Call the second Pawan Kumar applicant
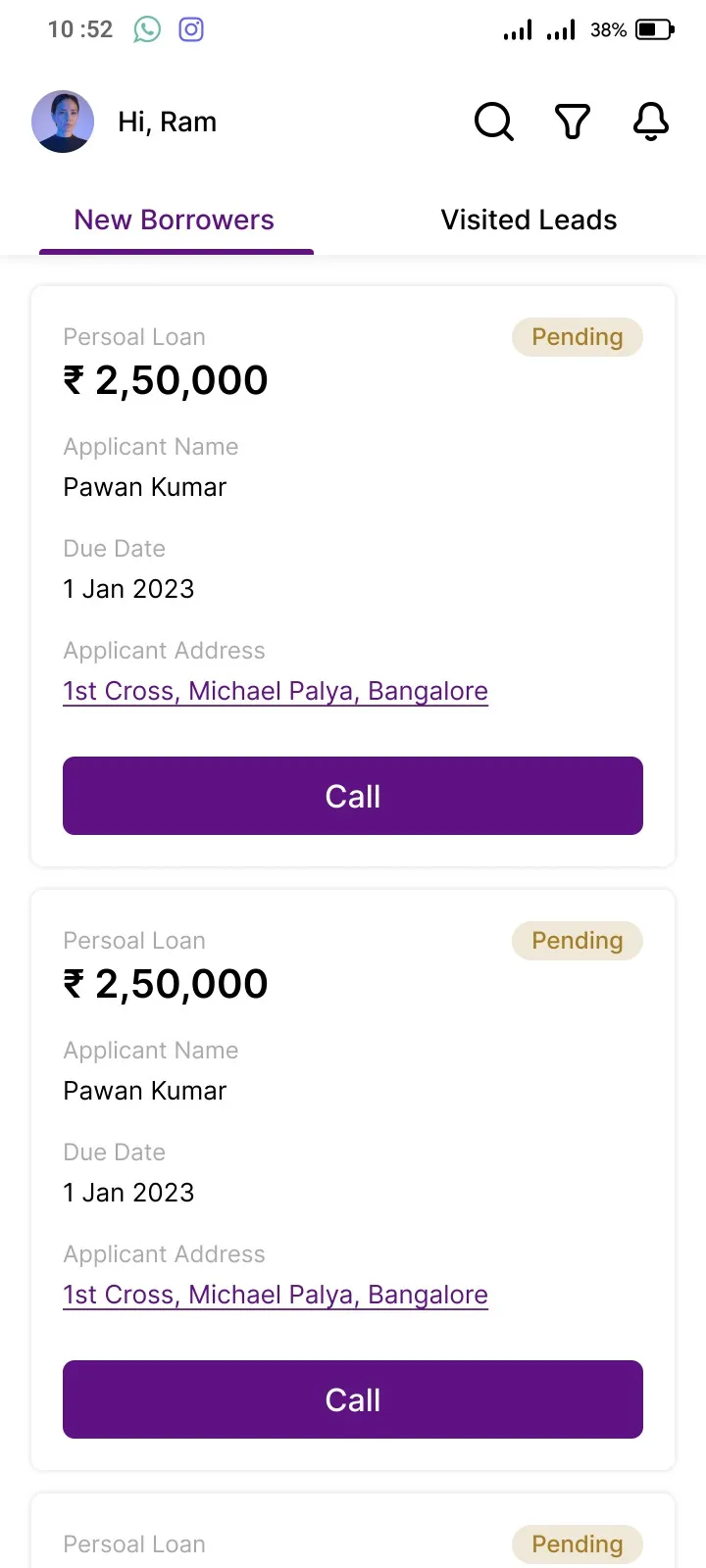Image resolution: width=706 pixels, height=1568 pixels. [x=353, y=1399]
